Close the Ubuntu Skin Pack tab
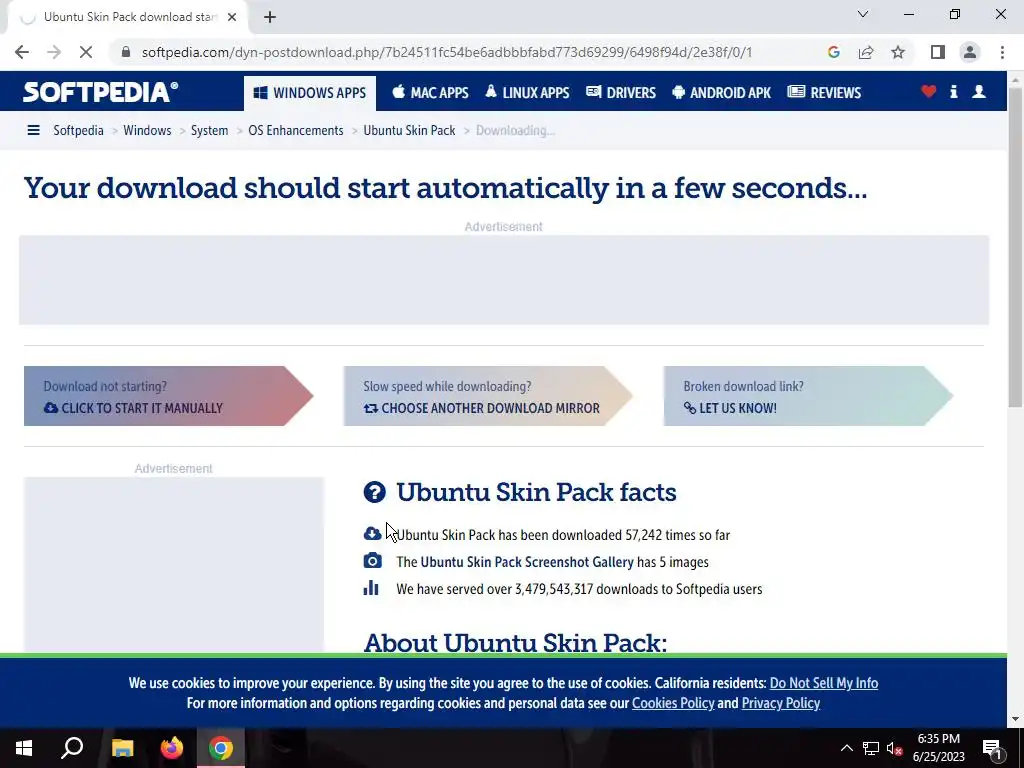 (232, 17)
